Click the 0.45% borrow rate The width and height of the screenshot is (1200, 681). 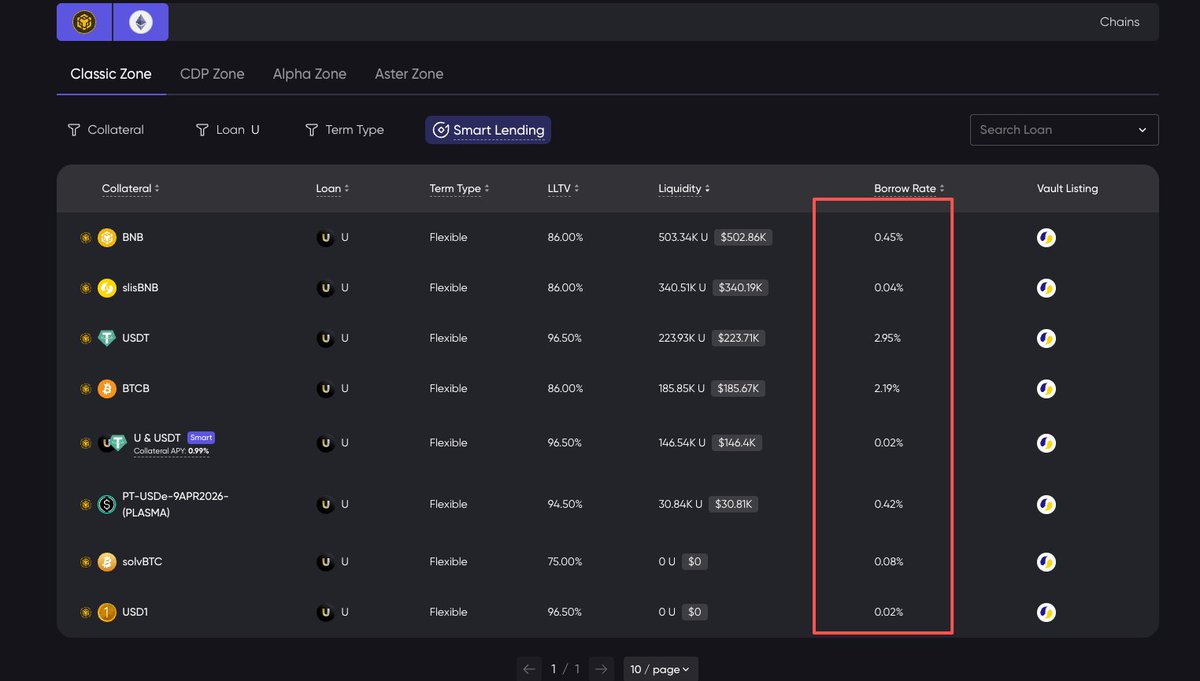(x=888, y=238)
